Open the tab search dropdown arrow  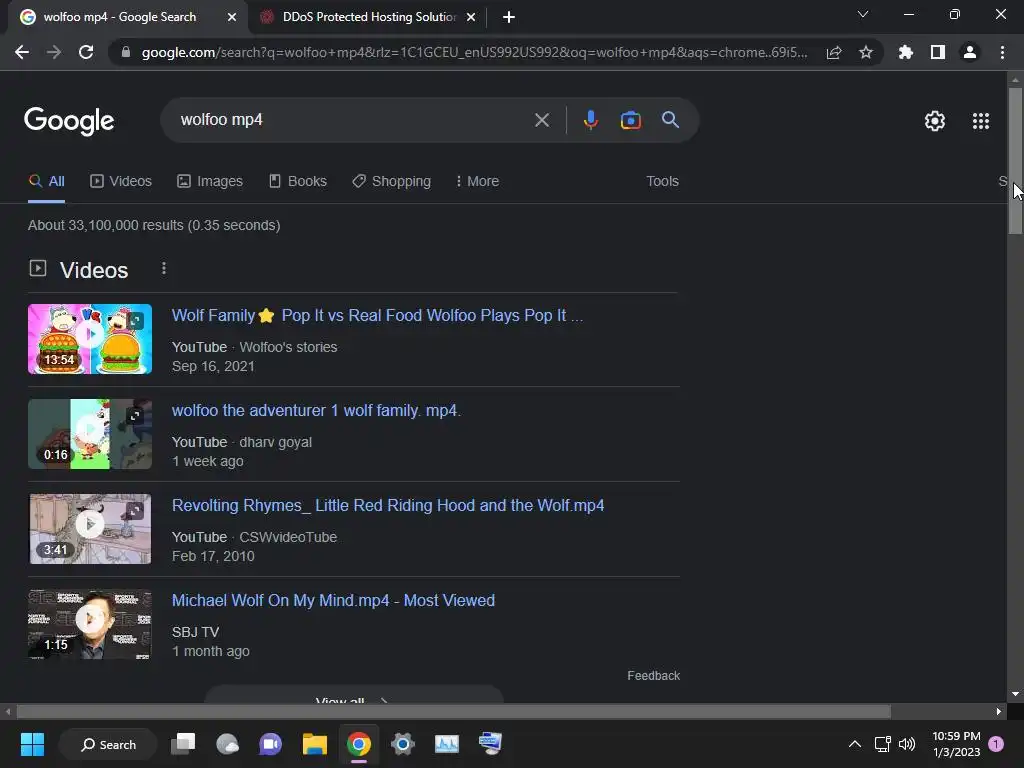coord(863,14)
